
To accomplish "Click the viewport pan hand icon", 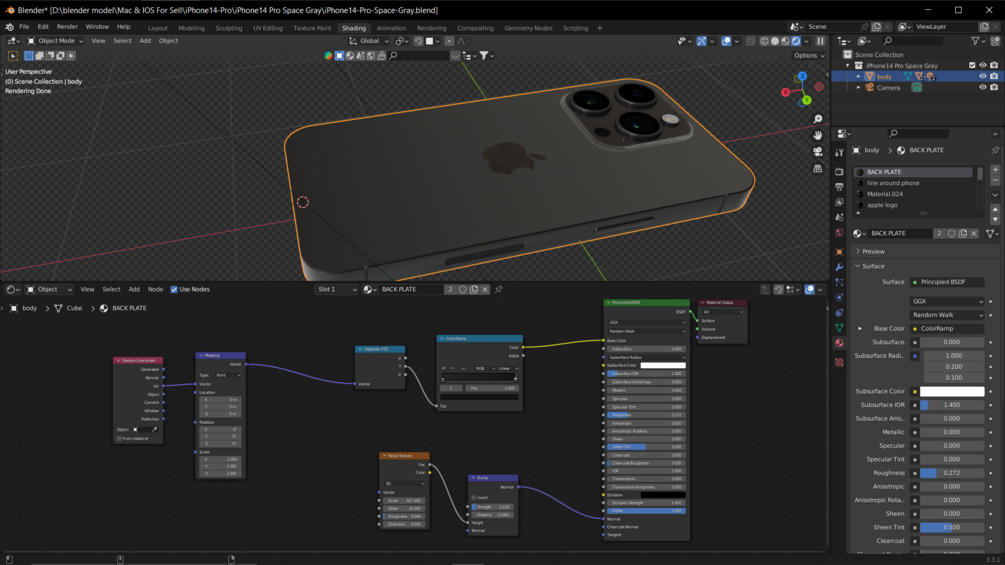I will coord(817,136).
